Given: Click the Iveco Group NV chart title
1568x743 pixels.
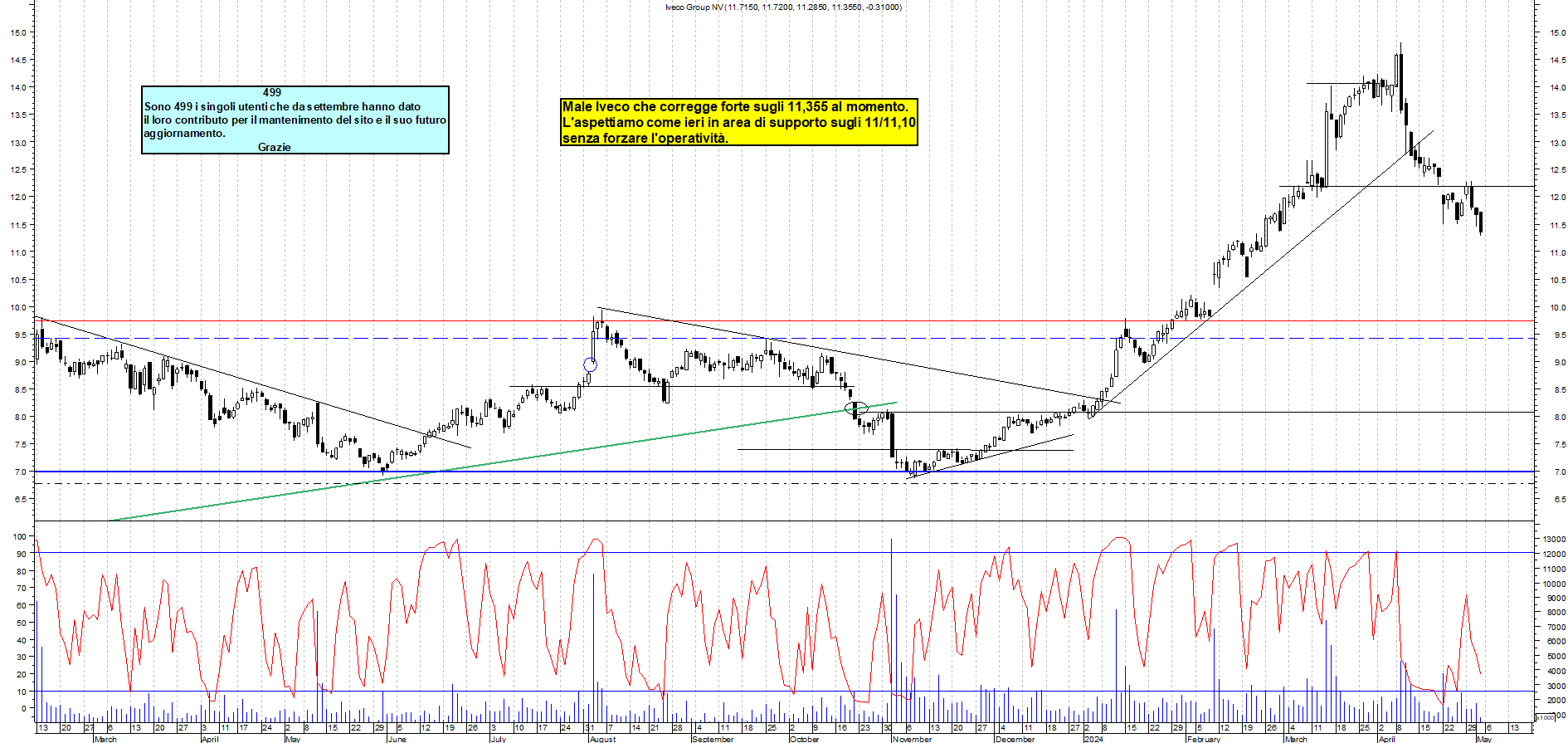Looking at the screenshot, I should coord(783,7).
